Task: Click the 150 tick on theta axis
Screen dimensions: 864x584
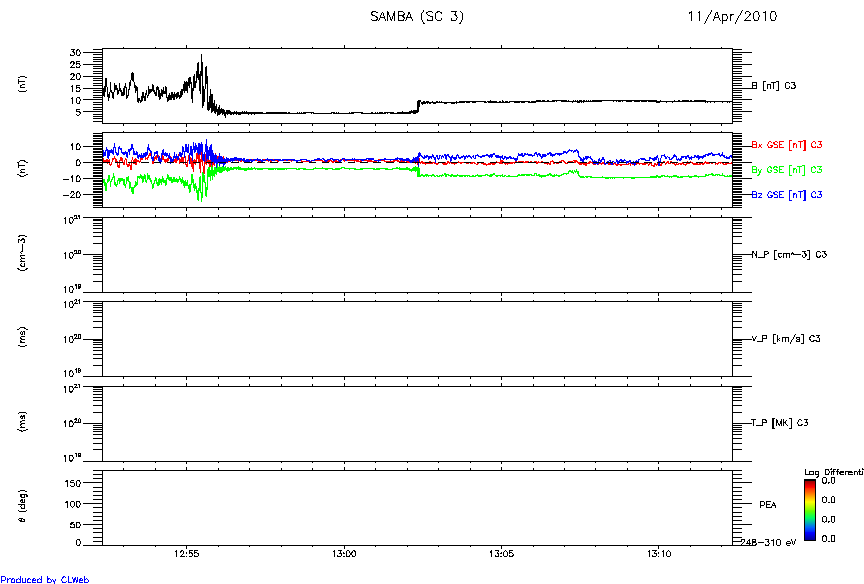Action: tap(74, 483)
